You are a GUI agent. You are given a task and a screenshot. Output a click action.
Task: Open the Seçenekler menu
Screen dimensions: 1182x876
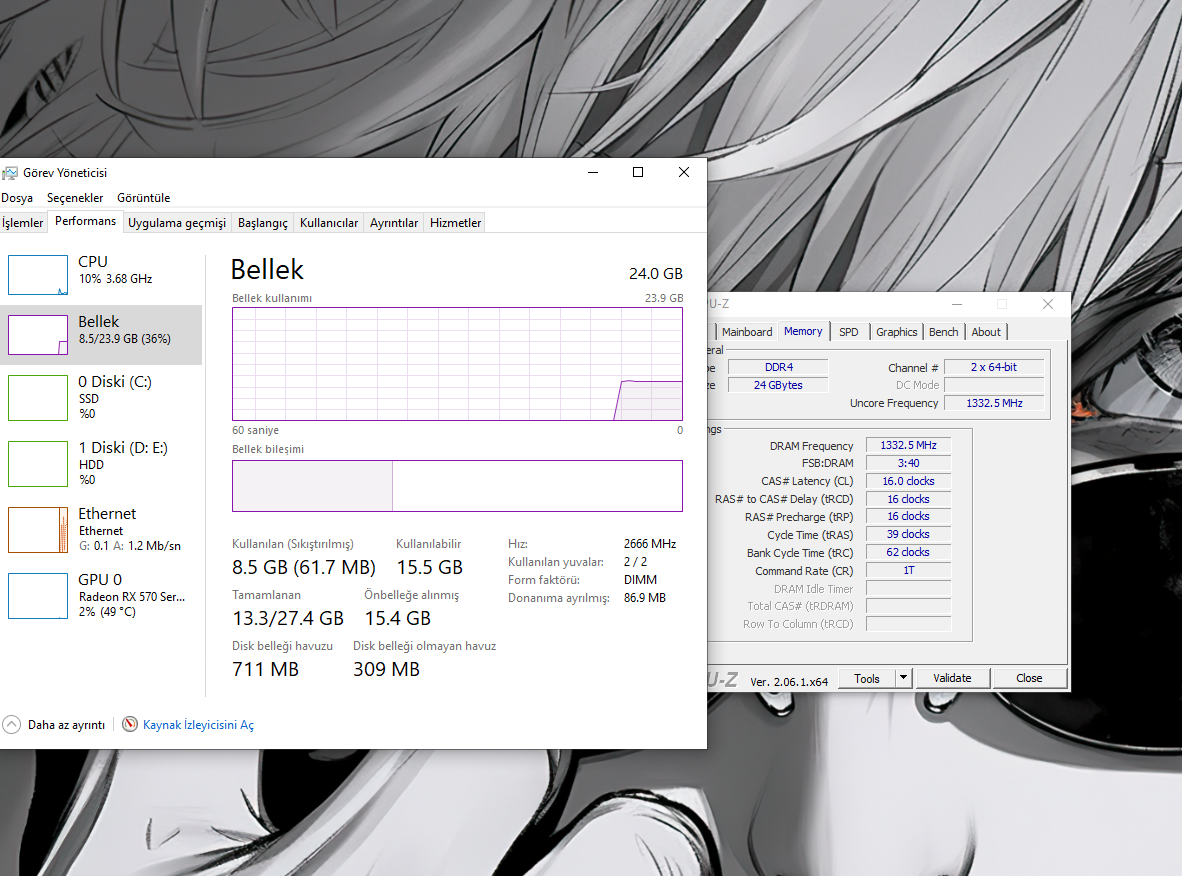coord(75,198)
